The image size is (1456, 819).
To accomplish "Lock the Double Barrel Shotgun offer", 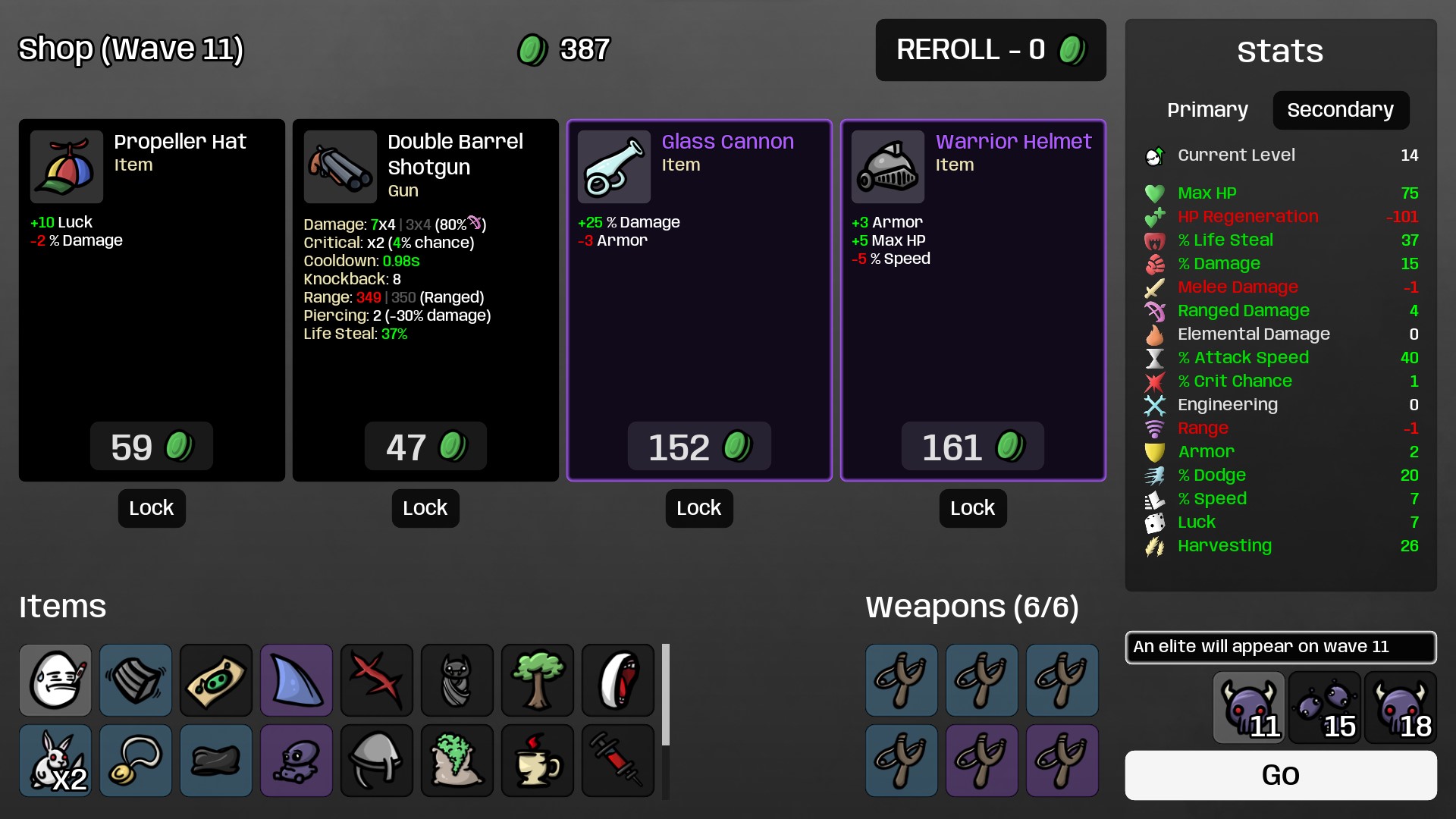I will click(425, 508).
